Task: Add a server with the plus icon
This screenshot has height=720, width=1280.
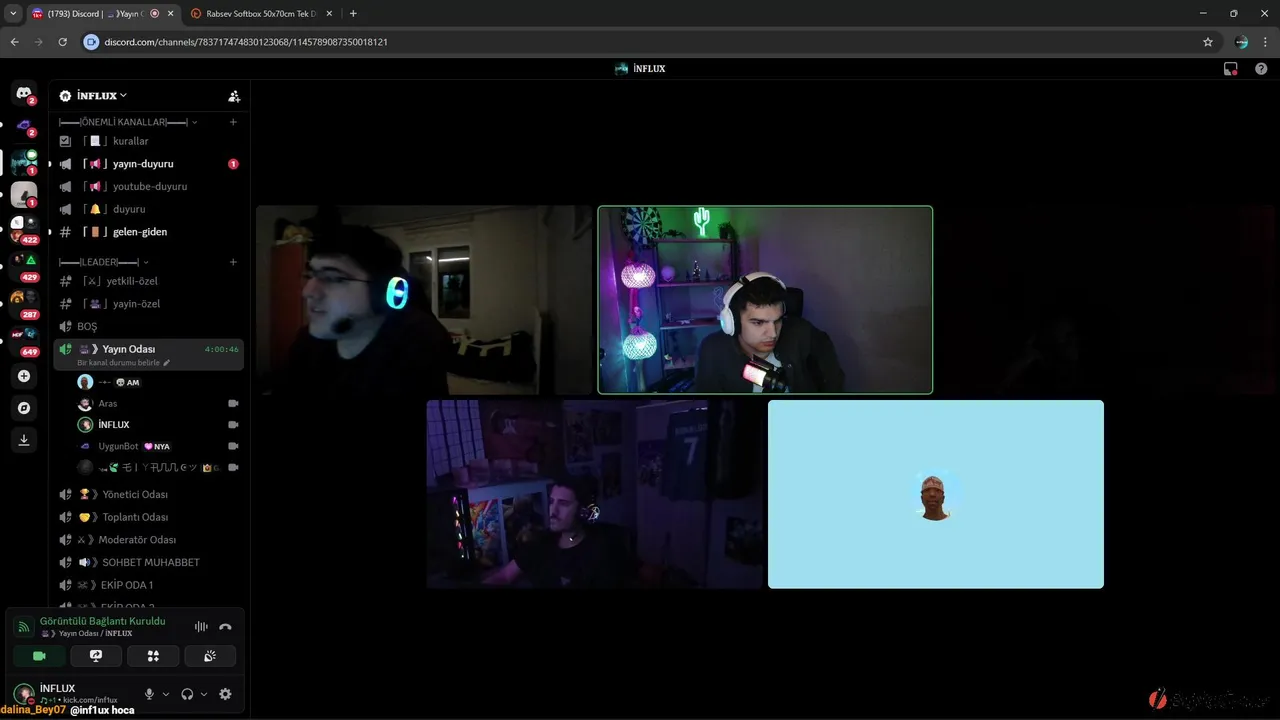Action: point(24,376)
